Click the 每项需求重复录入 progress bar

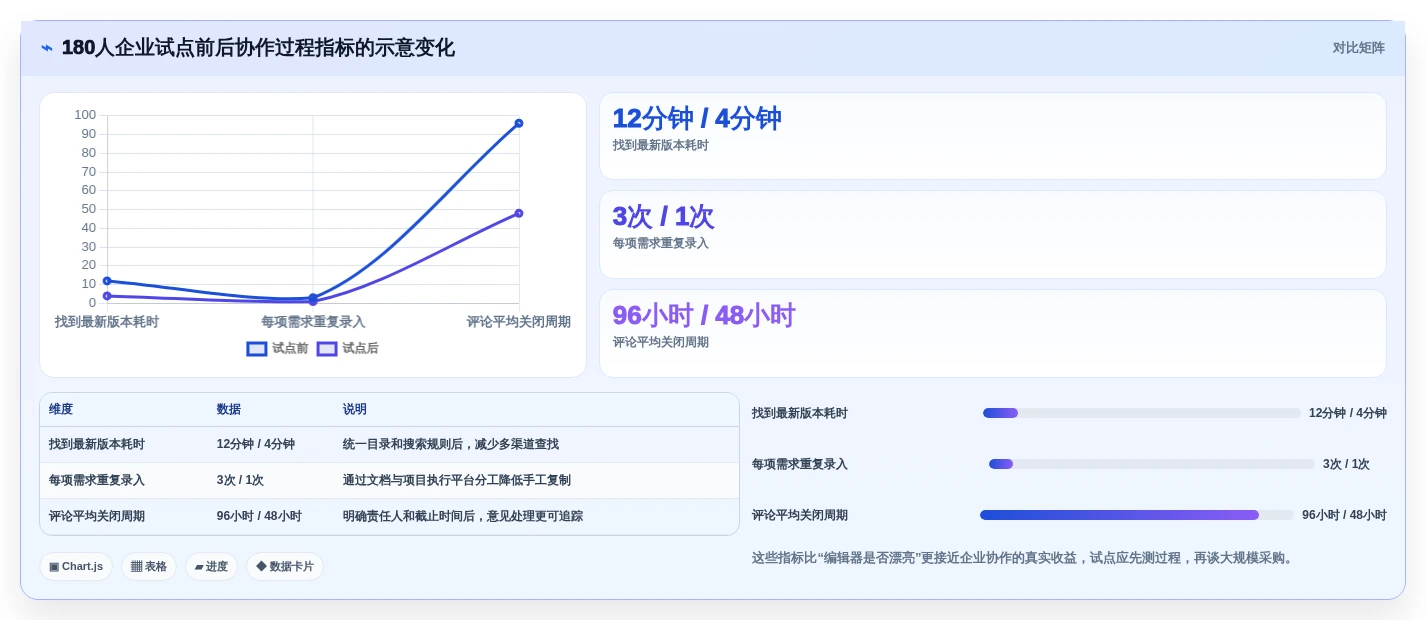(1152, 464)
